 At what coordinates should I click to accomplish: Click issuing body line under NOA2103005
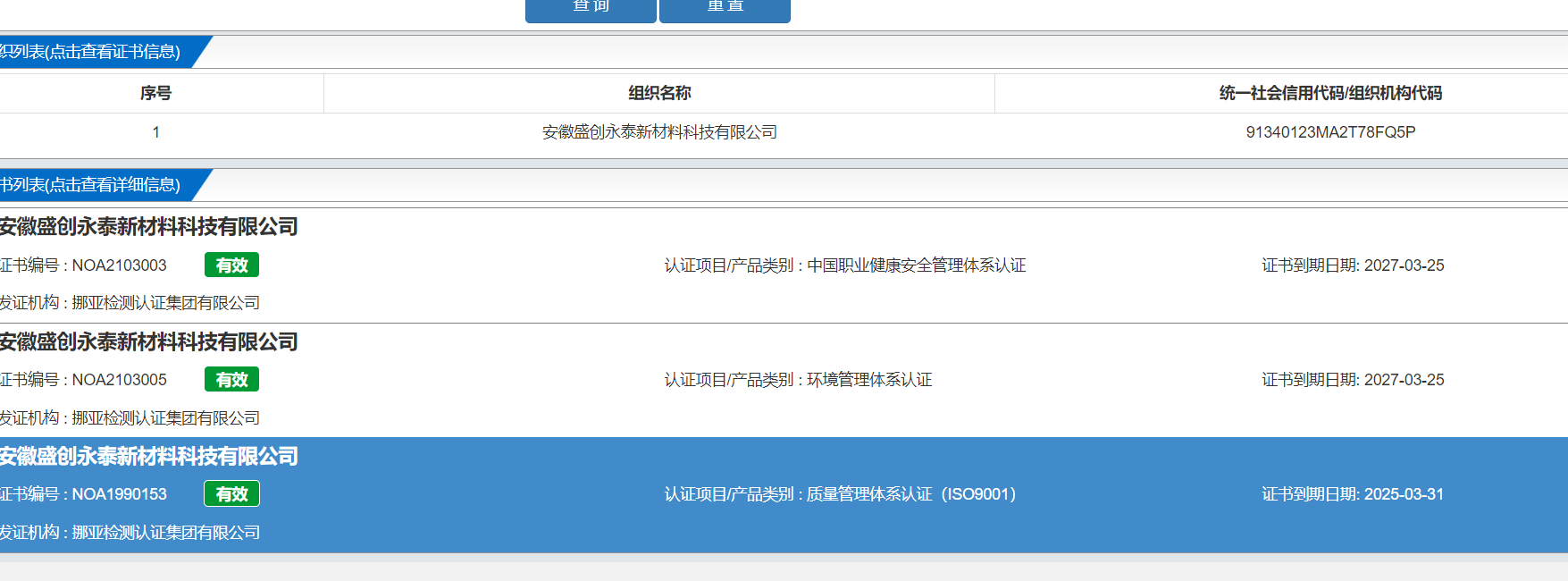click(130, 418)
